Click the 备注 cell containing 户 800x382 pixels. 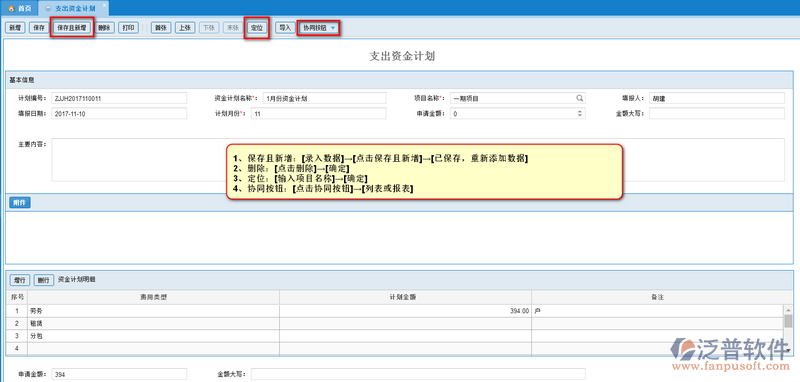pos(658,311)
